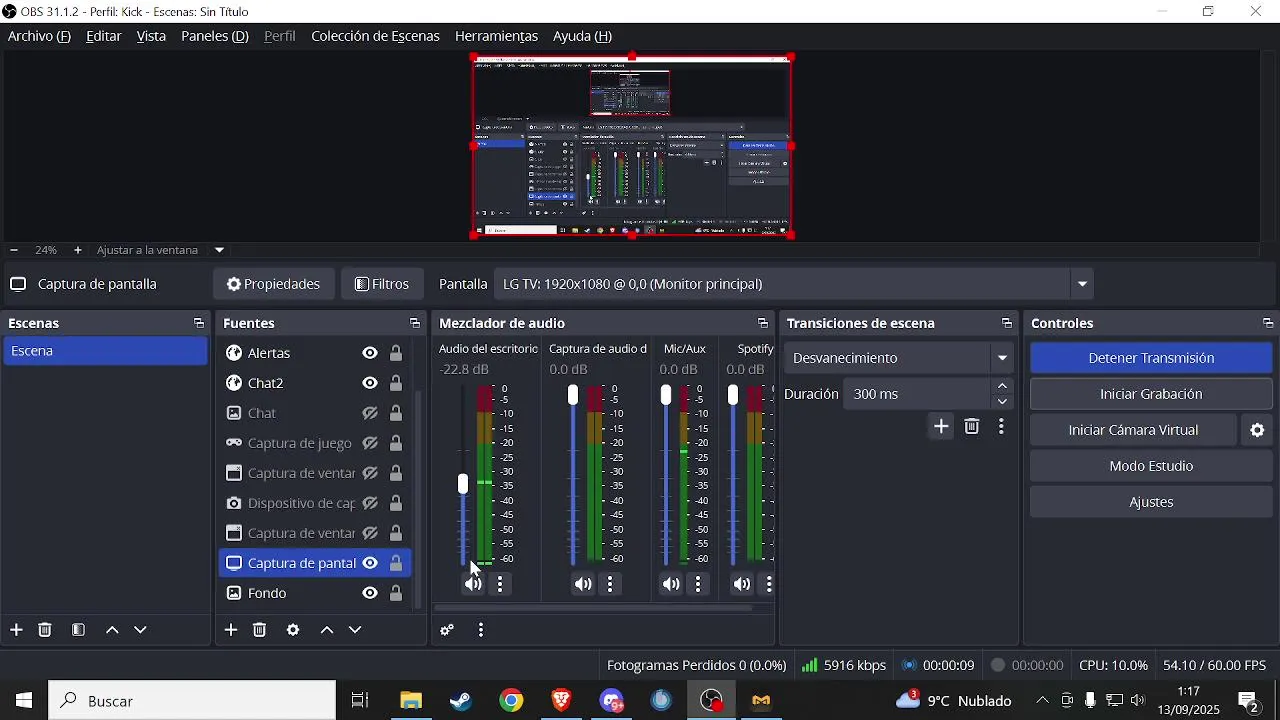
Task: Lock toggle for Alertas source
Action: (x=397, y=353)
